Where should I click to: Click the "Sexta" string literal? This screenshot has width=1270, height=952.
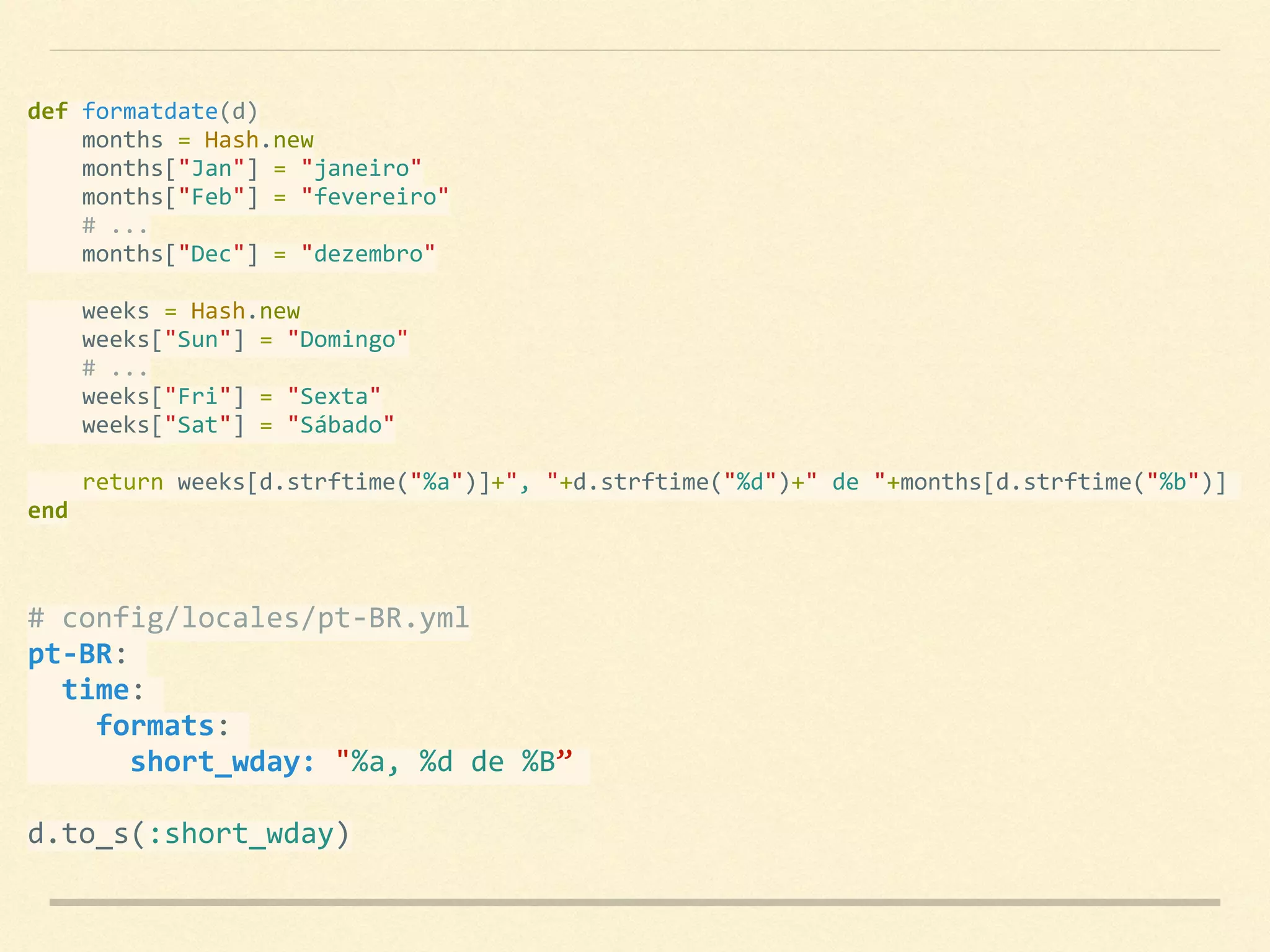[334, 397]
